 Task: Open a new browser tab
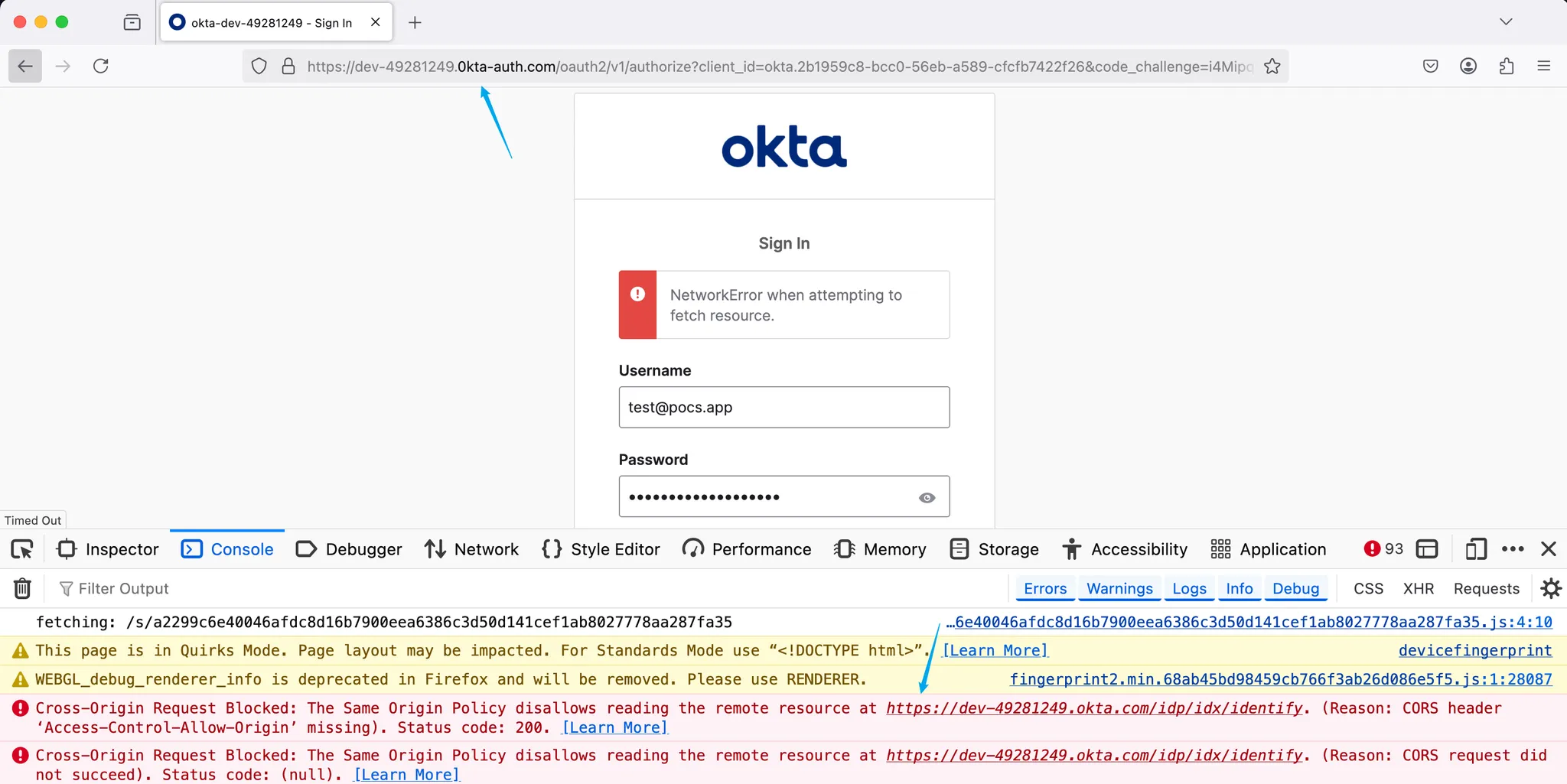(x=415, y=23)
